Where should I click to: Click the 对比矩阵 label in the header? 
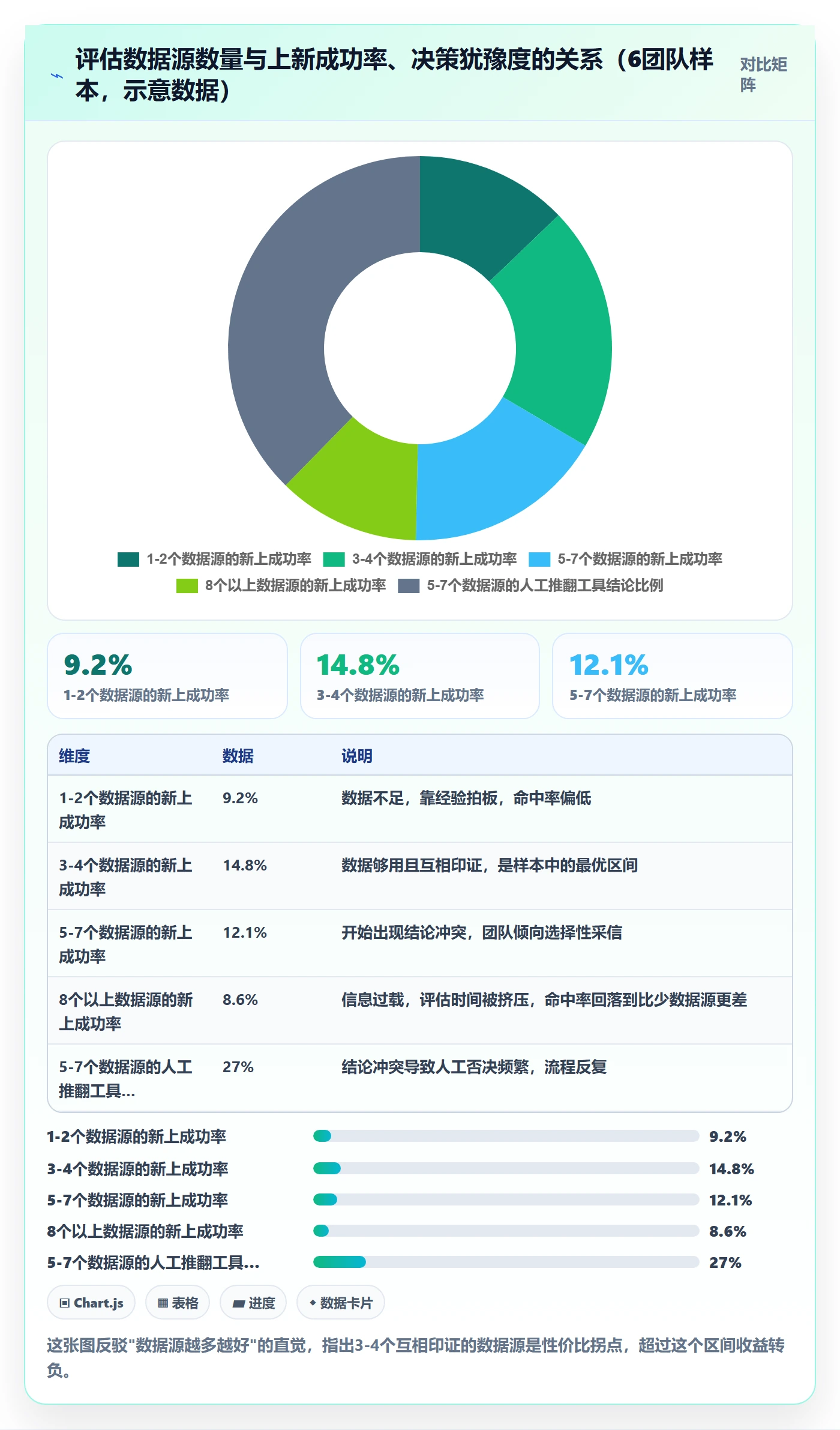click(x=763, y=74)
